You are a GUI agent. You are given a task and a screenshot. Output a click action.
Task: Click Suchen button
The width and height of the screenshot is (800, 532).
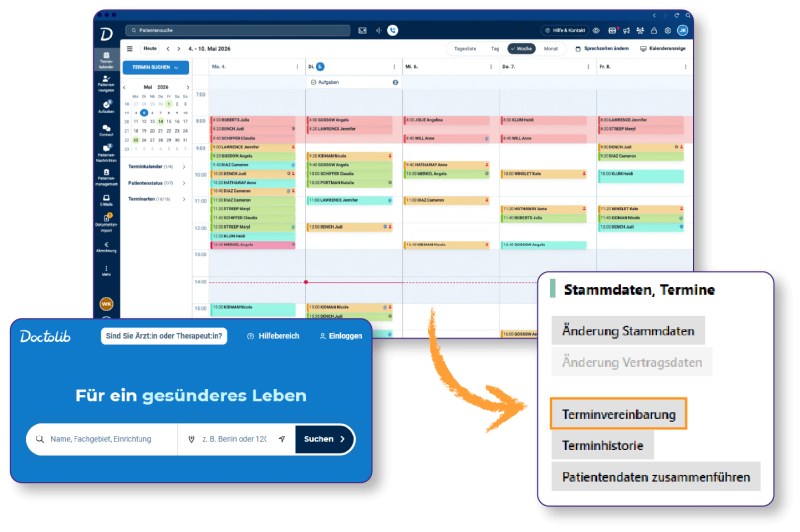coord(324,439)
